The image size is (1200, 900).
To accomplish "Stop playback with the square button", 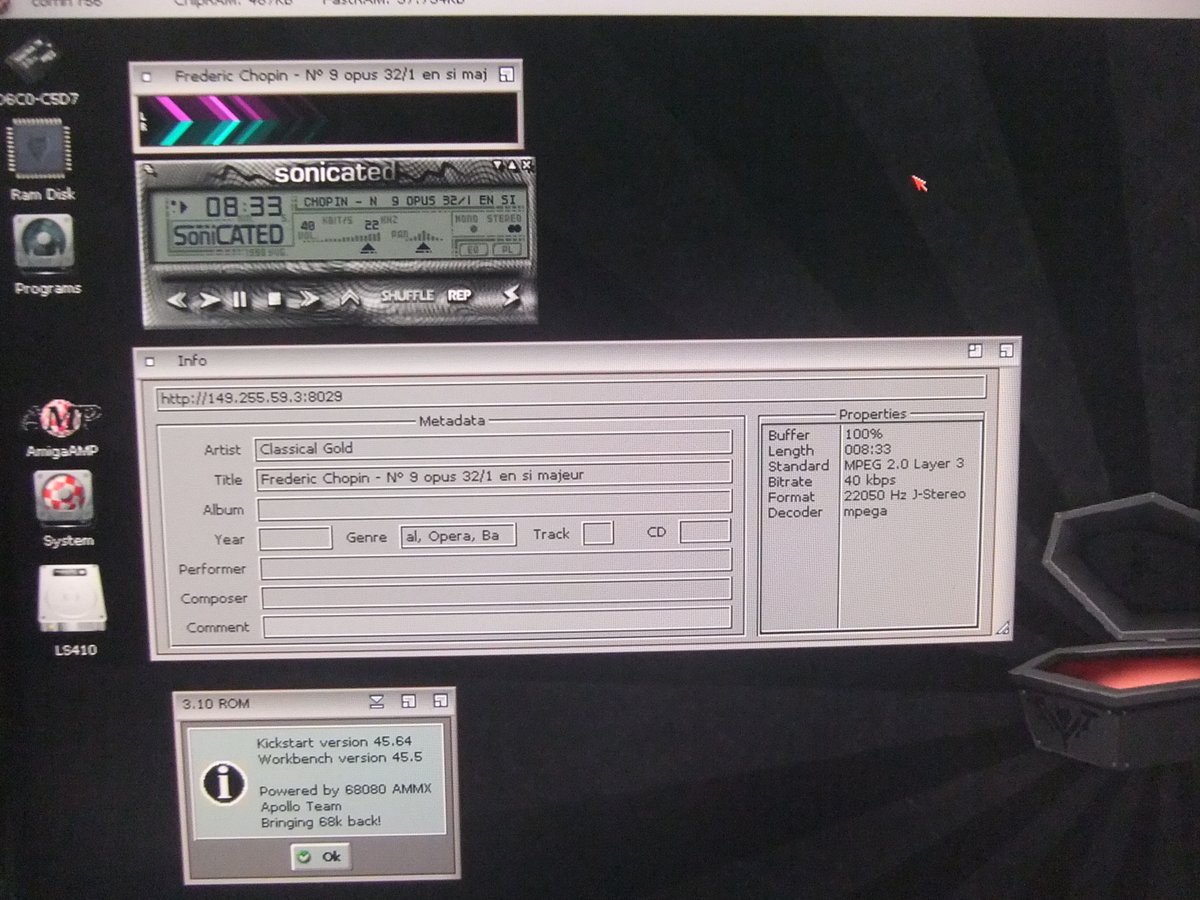I will pos(274,299).
